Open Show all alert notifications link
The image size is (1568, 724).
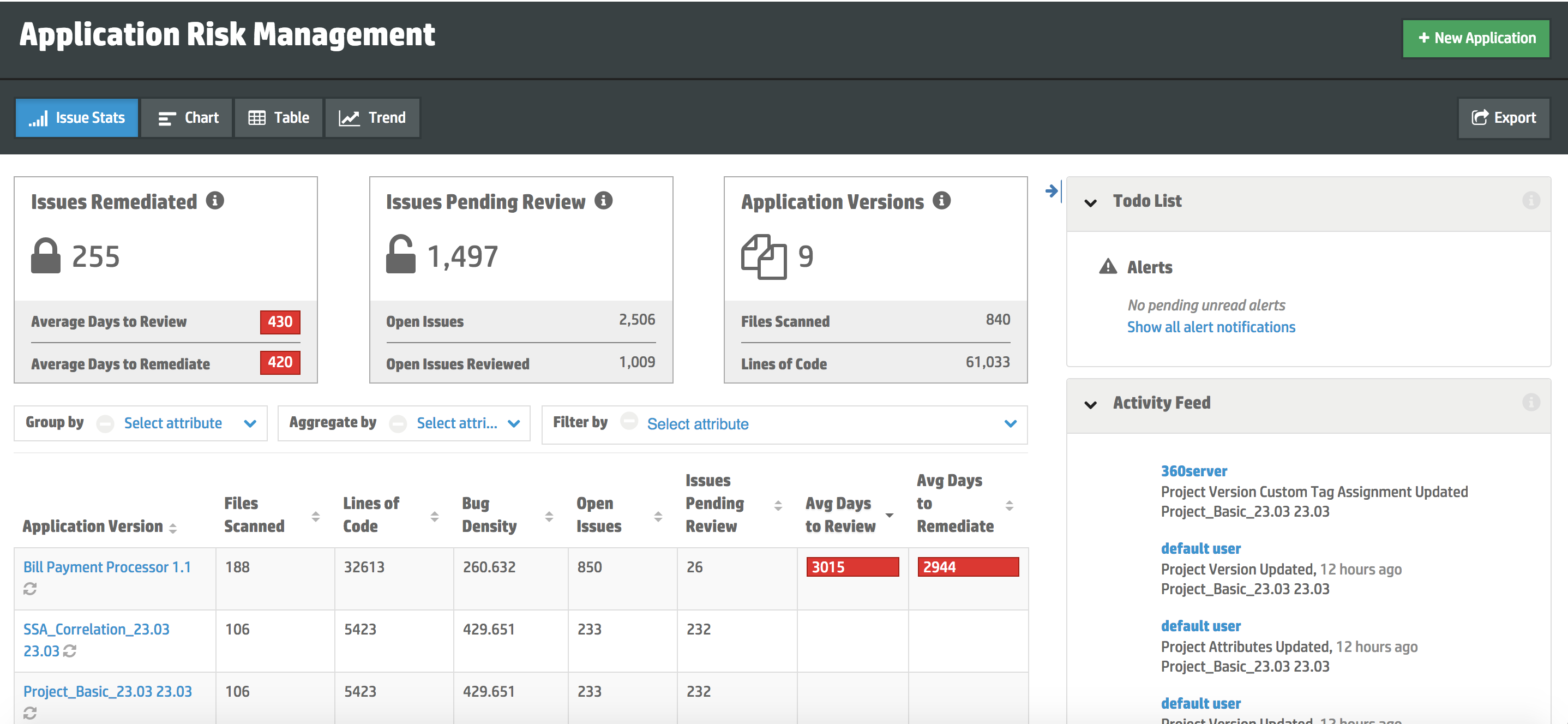[1210, 327]
